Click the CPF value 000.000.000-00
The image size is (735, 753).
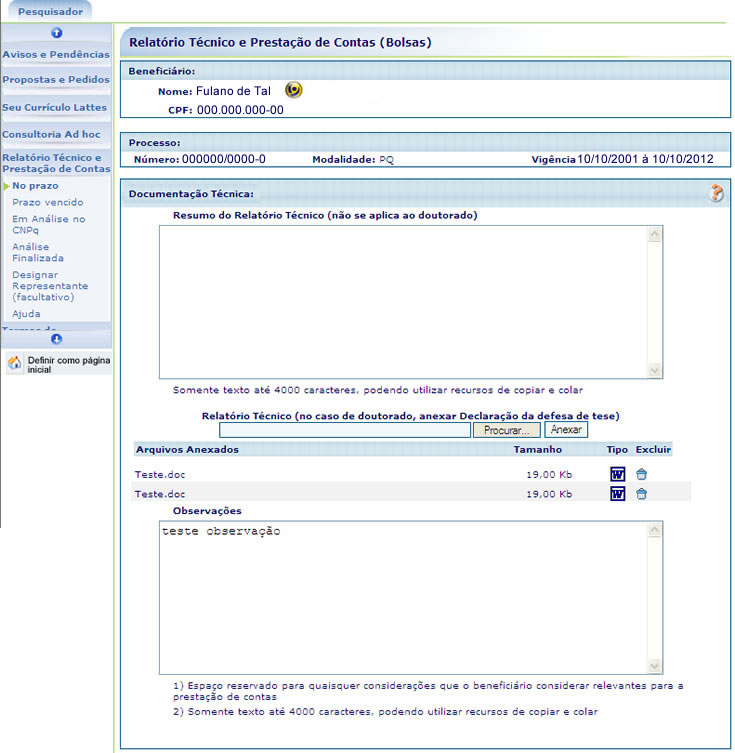click(240, 110)
